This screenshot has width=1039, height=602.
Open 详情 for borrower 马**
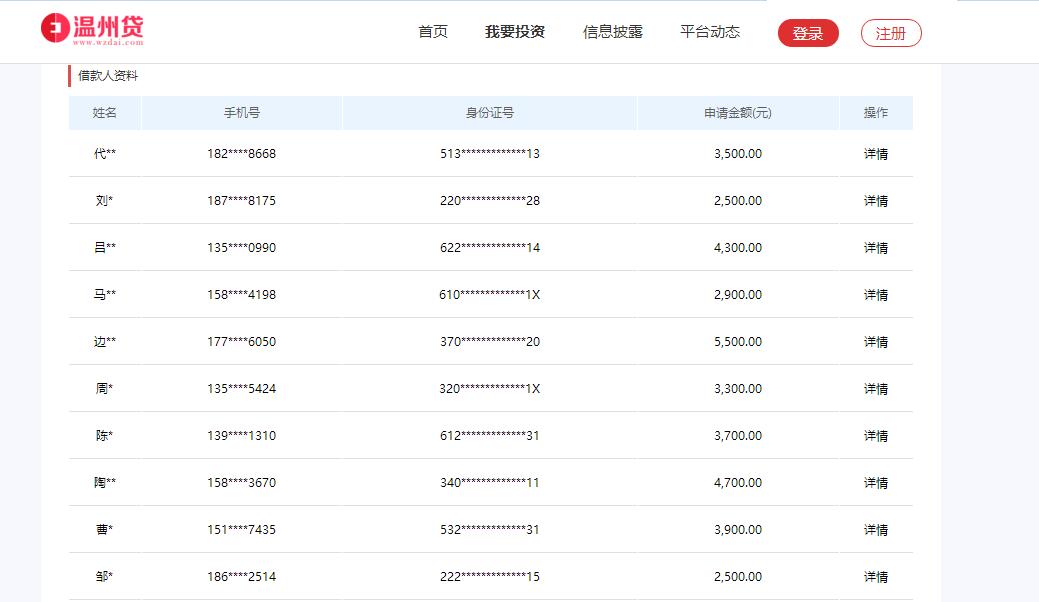(x=875, y=294)
